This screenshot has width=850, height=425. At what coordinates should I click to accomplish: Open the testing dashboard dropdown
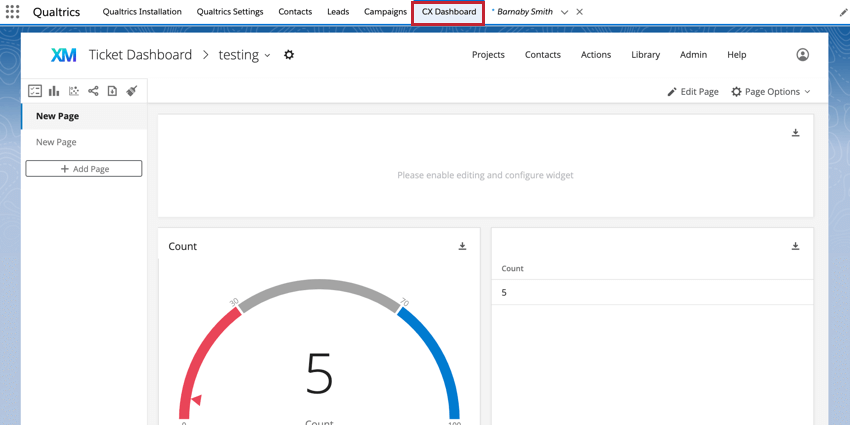coord(267,55)
